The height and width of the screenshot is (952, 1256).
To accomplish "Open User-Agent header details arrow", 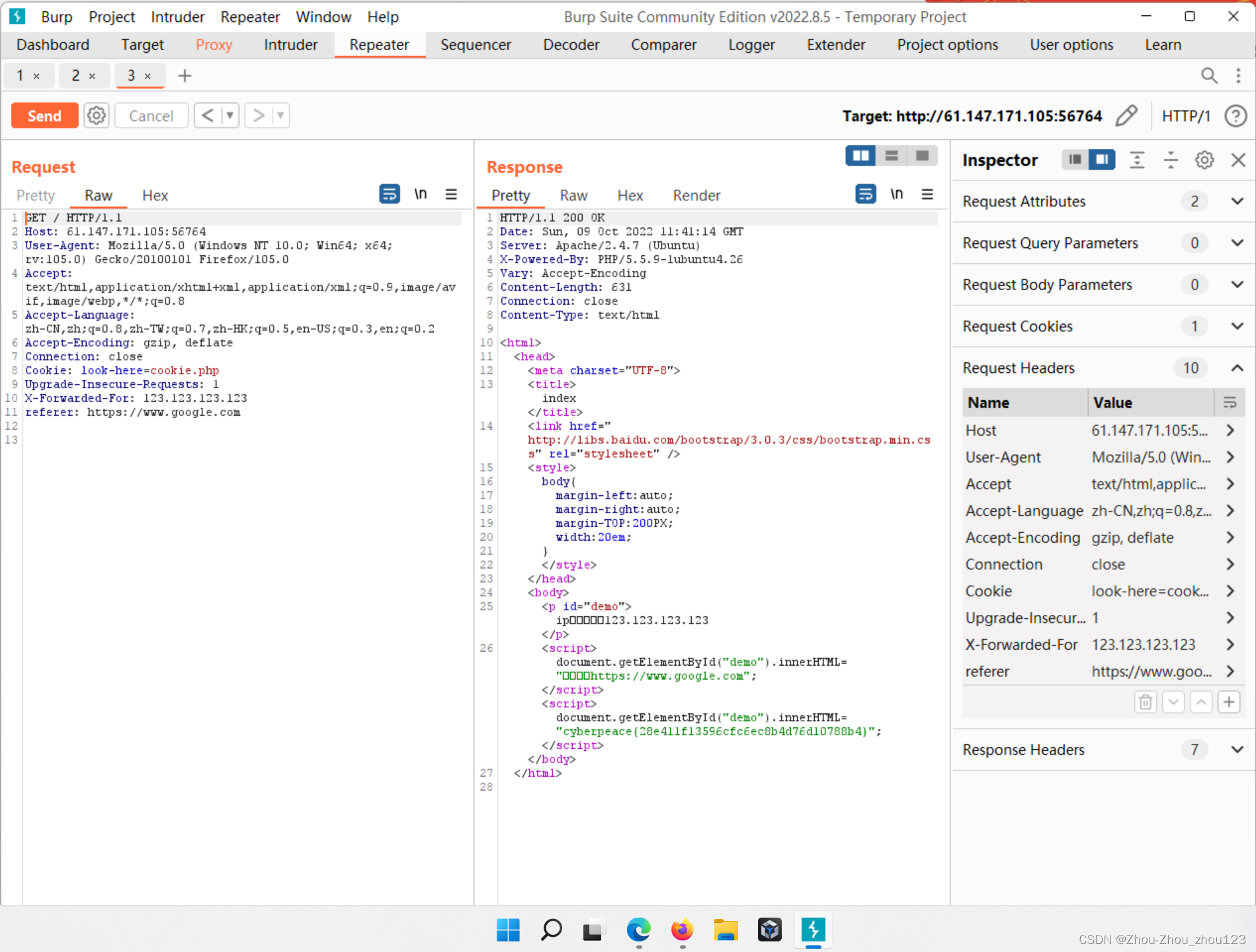I will [x=1230, y=457].
